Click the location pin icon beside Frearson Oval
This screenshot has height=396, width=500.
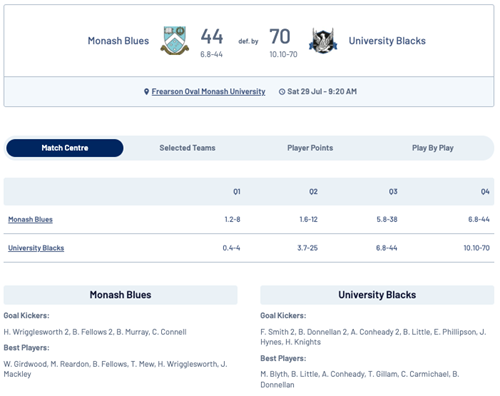click(x=146, y=91)
